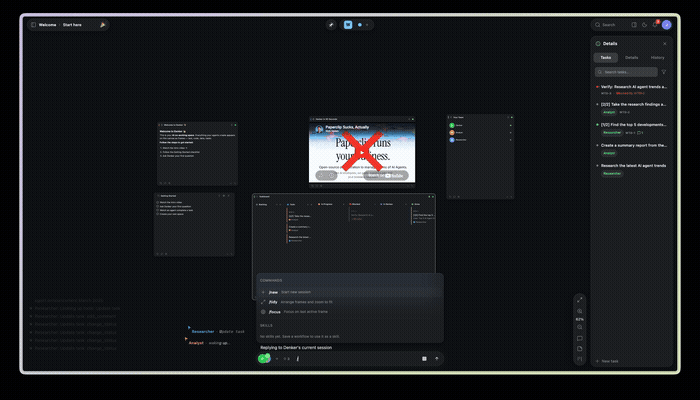Switch to the Details tab
Image resolution: width=700 pixels, height=400 pixels.
click(631, 58)
